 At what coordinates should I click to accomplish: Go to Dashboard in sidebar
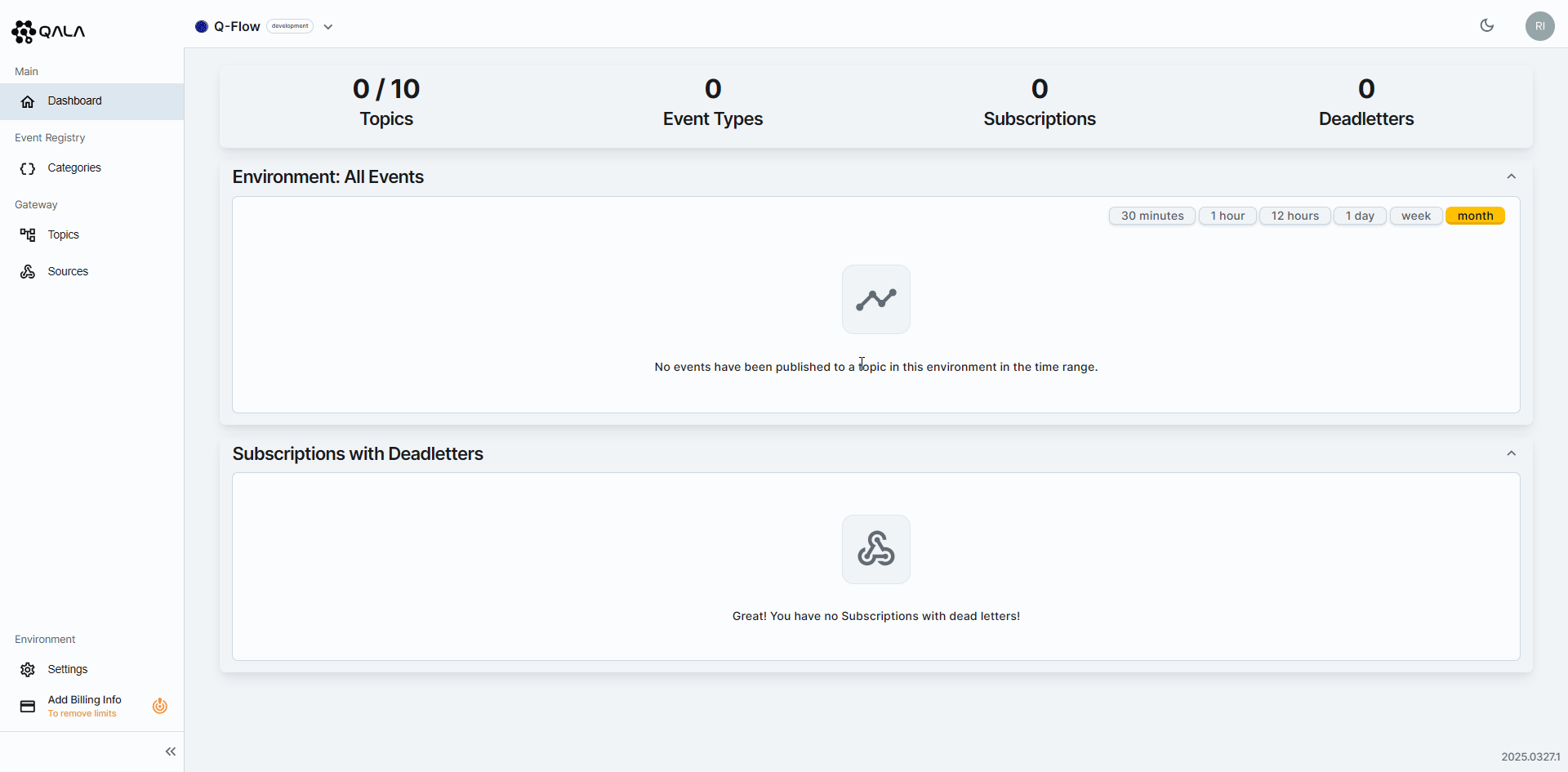pos(74,101)
